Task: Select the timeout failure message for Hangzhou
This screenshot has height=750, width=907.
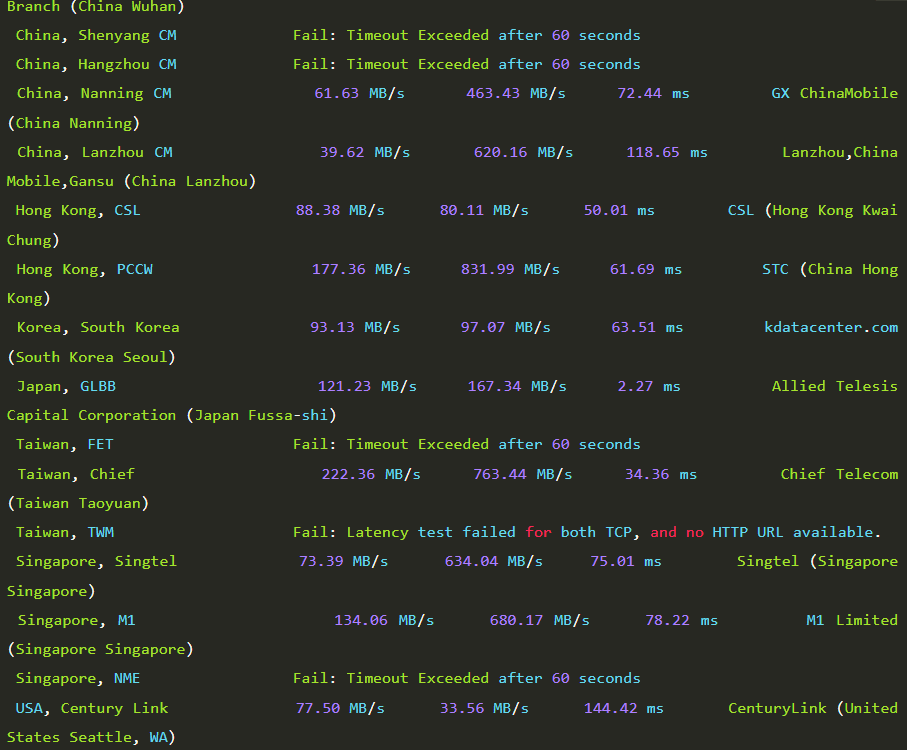Action: pyautogui.click(x=466, y=65)
